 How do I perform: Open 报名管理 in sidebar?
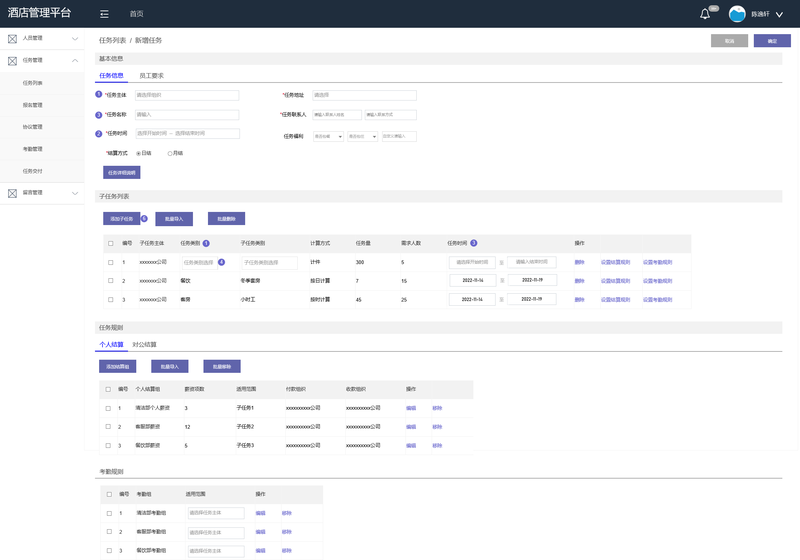(32, 105)
